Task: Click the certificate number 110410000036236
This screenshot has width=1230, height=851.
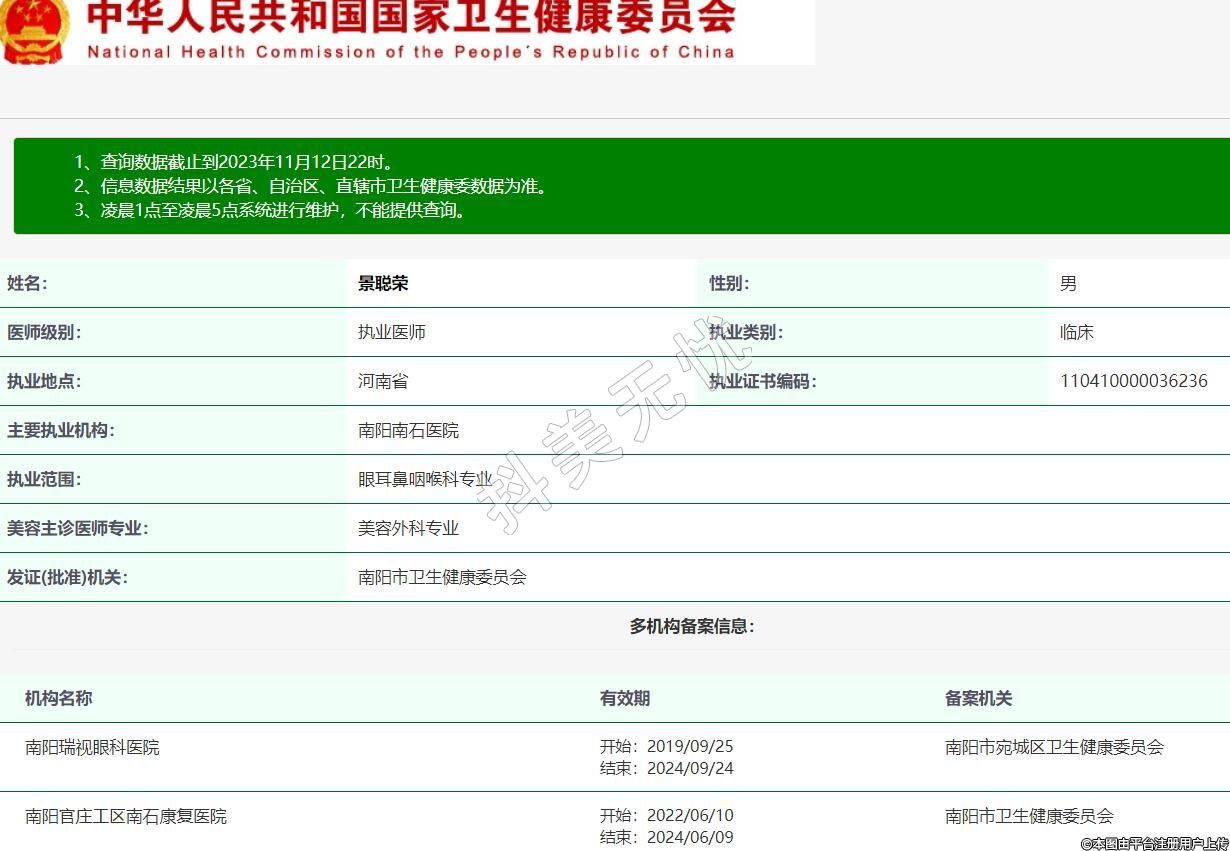Action: [1133, 381]
